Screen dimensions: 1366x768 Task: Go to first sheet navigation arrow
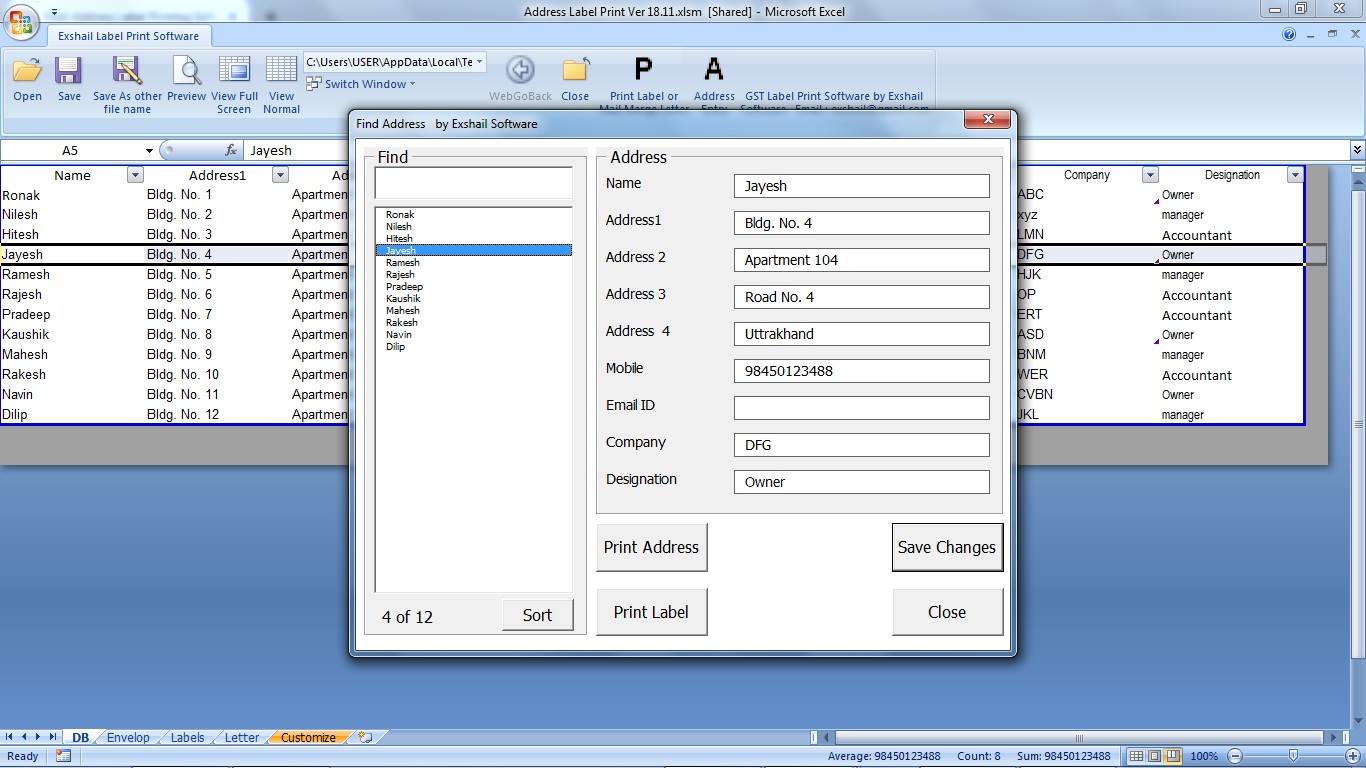[10, 738]
